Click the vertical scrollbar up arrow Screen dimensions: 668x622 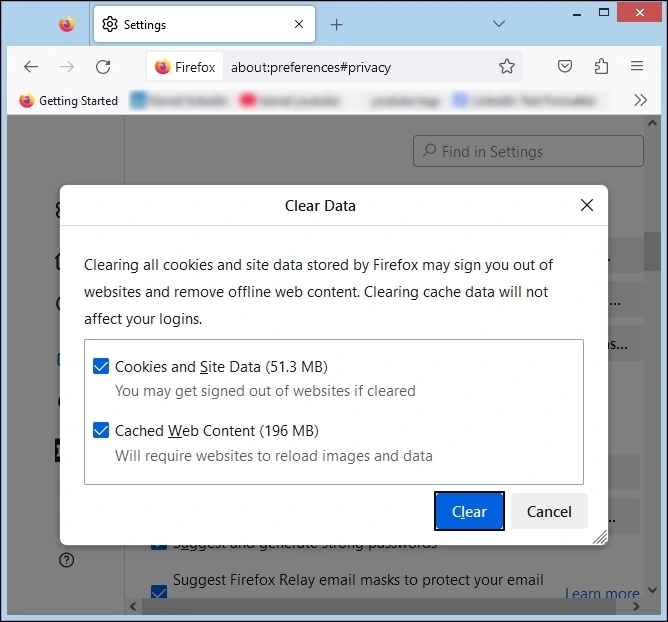coord(652,123)
